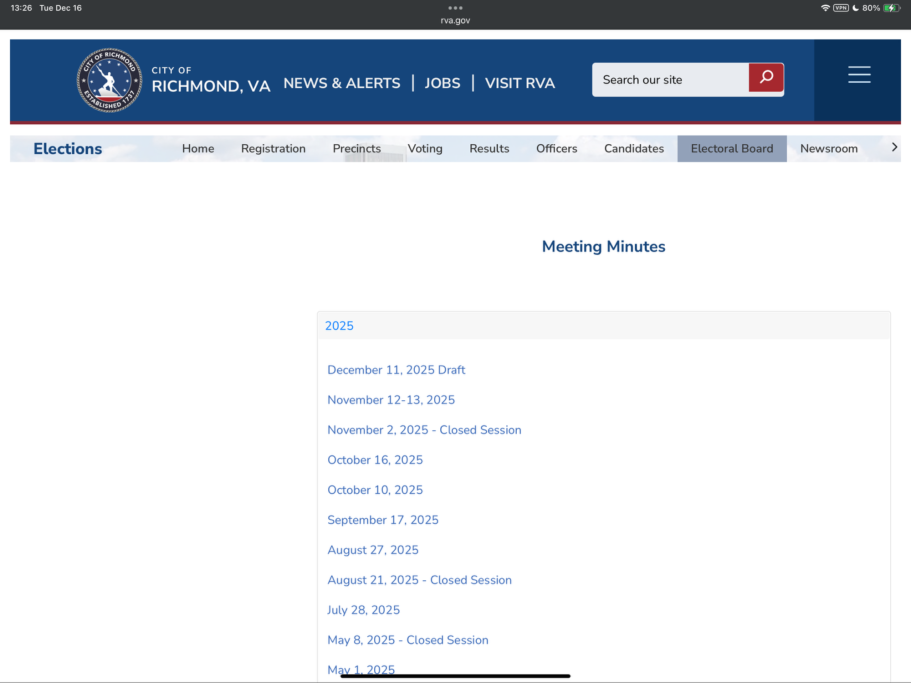This screenshot has height=683, width=911.
Task: Collapse the 2025 meeting minutes section
Action: 339,325
